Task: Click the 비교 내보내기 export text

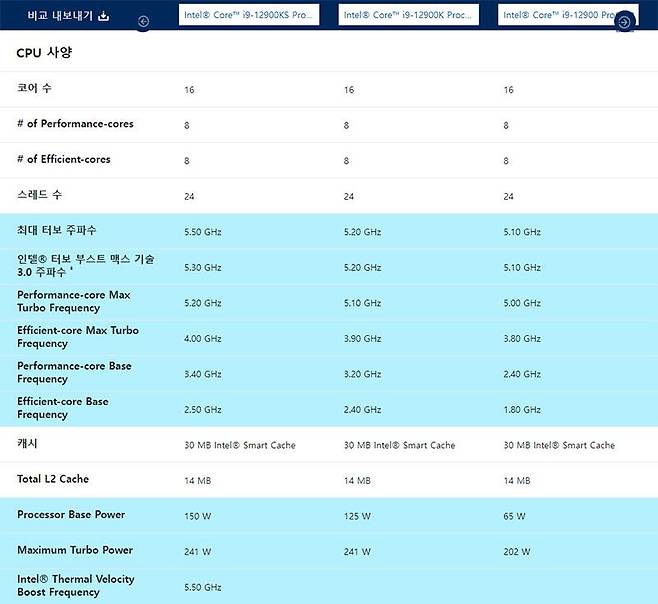Action: pos(59,17)
